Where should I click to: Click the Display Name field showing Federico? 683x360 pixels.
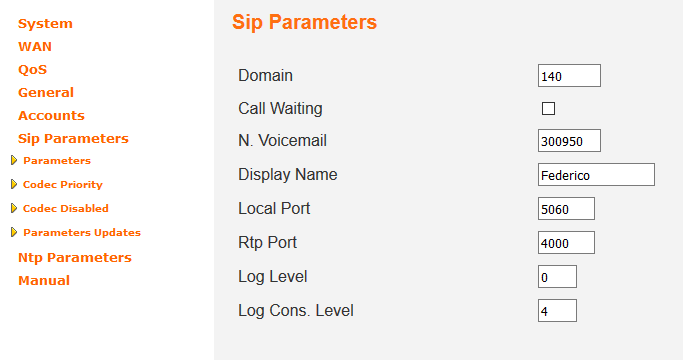pos(596,174)
